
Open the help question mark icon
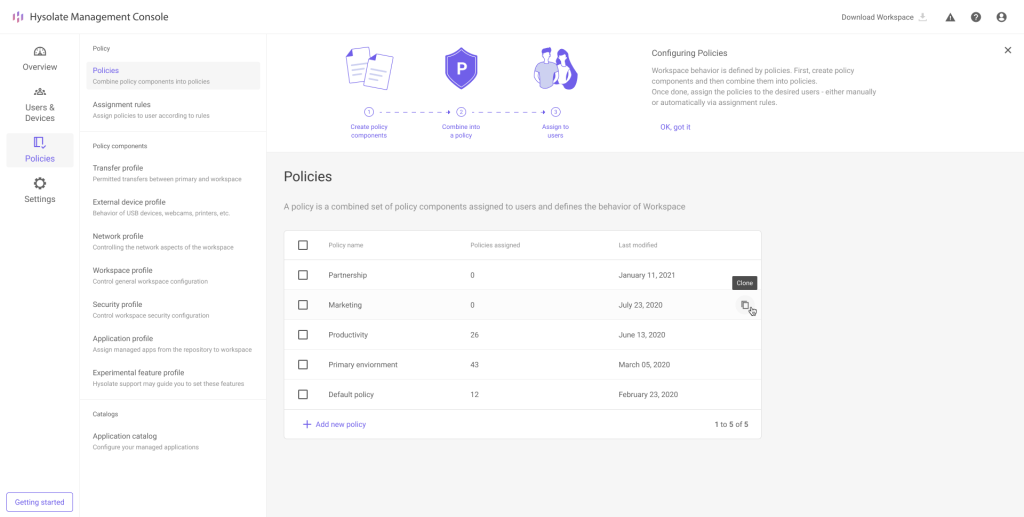(976, 17)
